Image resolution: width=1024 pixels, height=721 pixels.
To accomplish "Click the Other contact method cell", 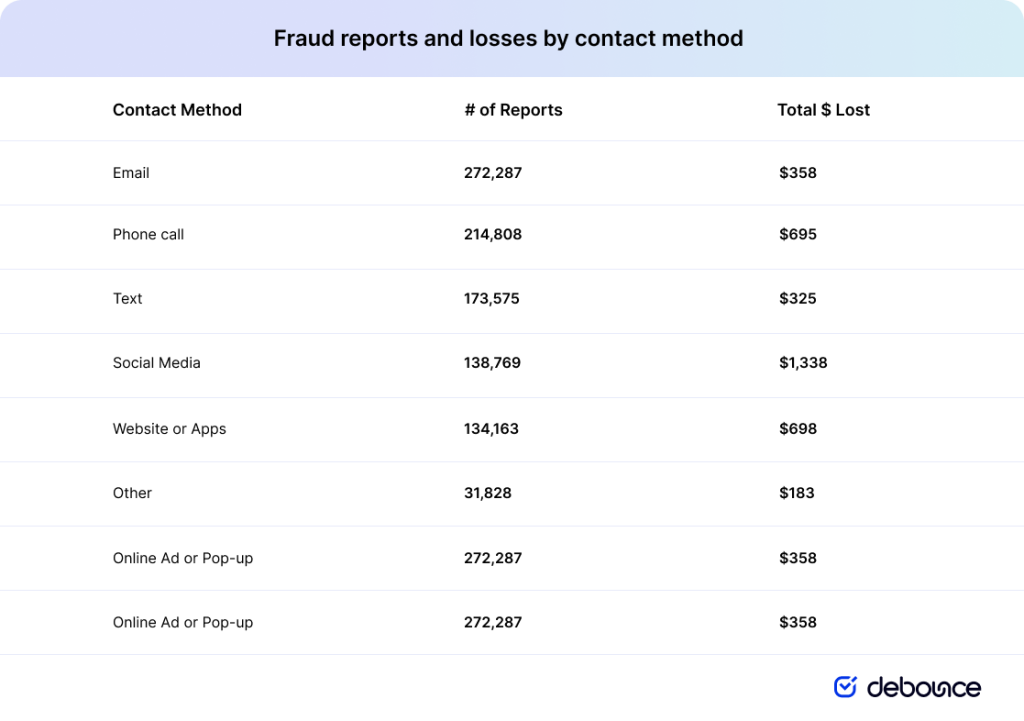I will coord(132,493).
